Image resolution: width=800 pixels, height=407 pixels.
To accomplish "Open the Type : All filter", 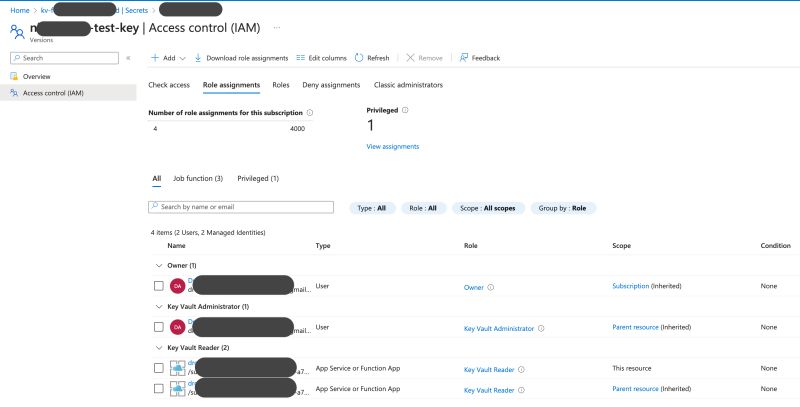I will coord(372,208).
